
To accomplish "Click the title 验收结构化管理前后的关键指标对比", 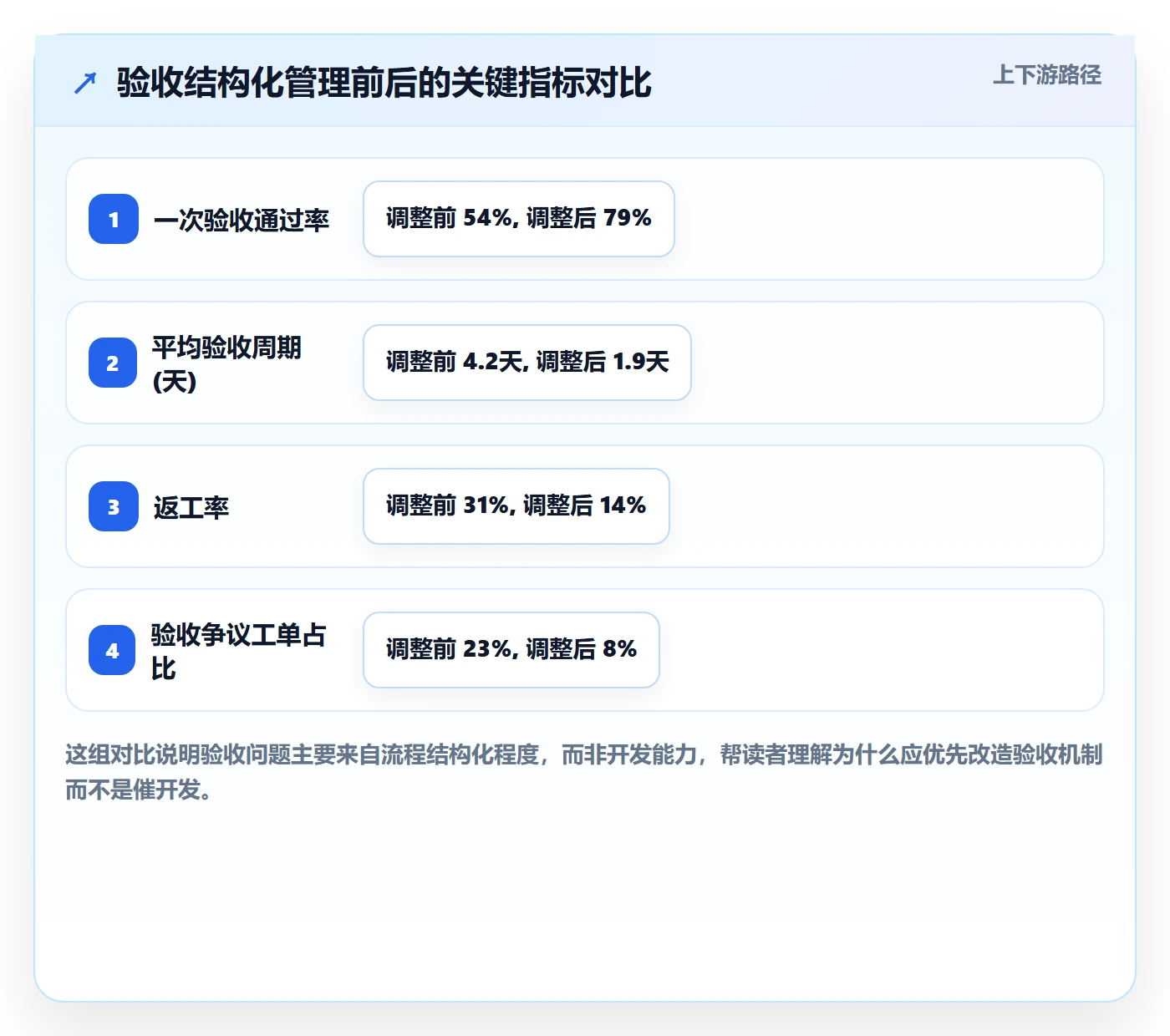I will pyautogui.click(x=384, y=83).
